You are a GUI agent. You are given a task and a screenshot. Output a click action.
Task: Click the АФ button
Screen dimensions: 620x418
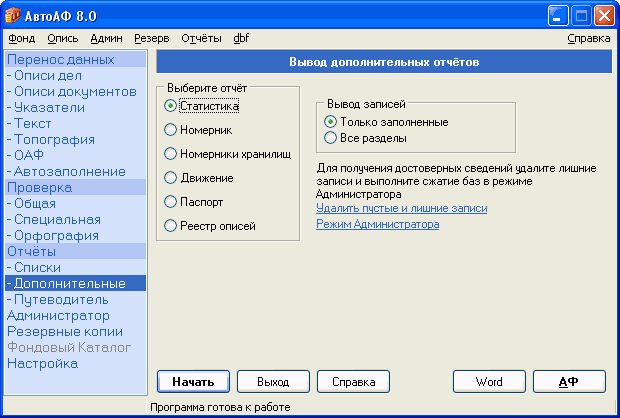pyautogui.click(x=569, y=382)
